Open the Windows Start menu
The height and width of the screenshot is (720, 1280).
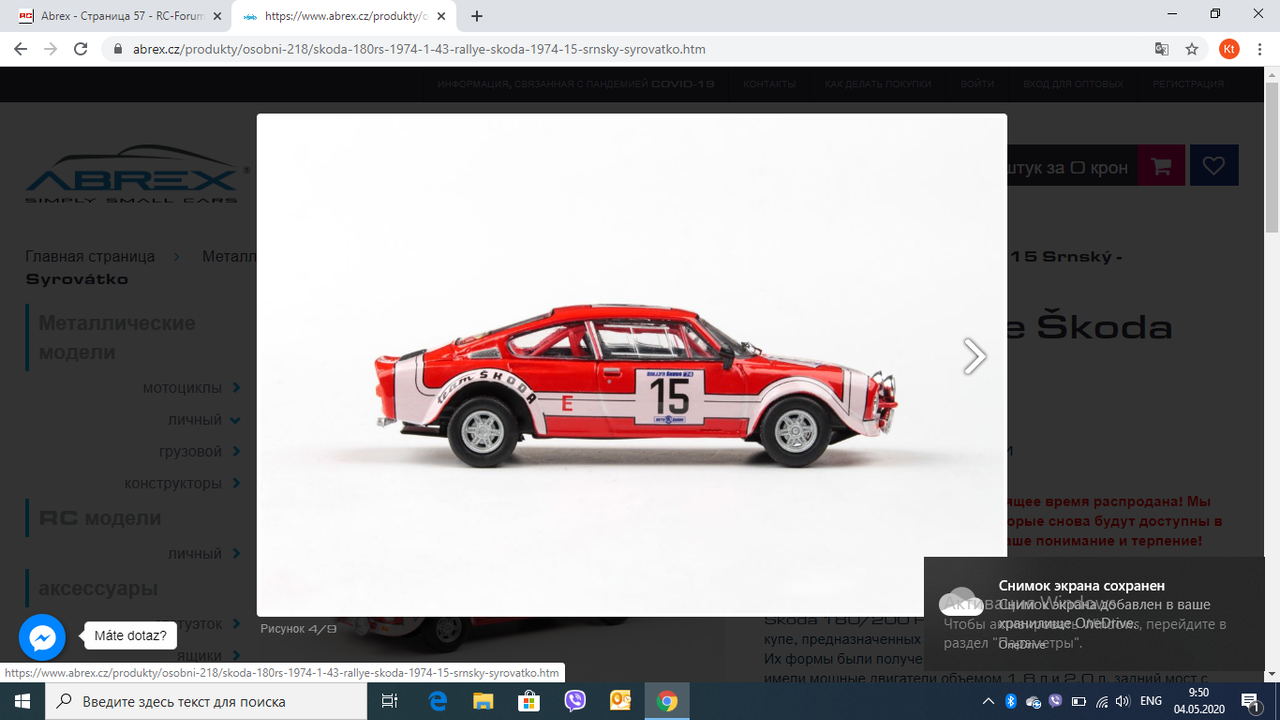[x=22, y=701]
